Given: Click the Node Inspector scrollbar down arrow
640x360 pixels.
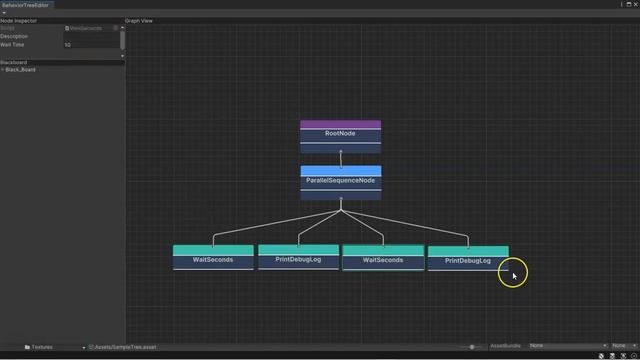Looking at the screenshot, I should (x=122, y=56).
